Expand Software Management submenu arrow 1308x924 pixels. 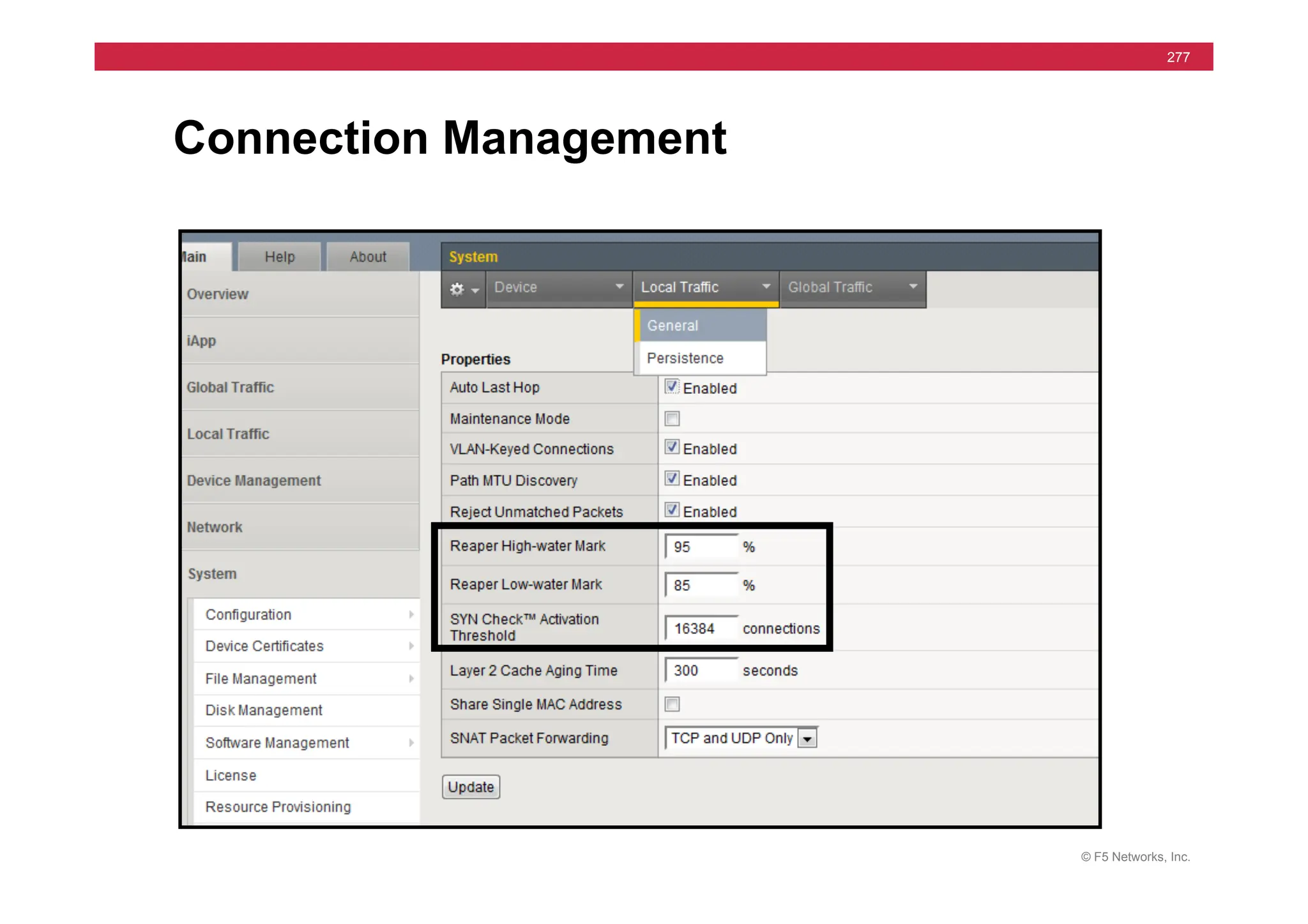pos(411,743)
